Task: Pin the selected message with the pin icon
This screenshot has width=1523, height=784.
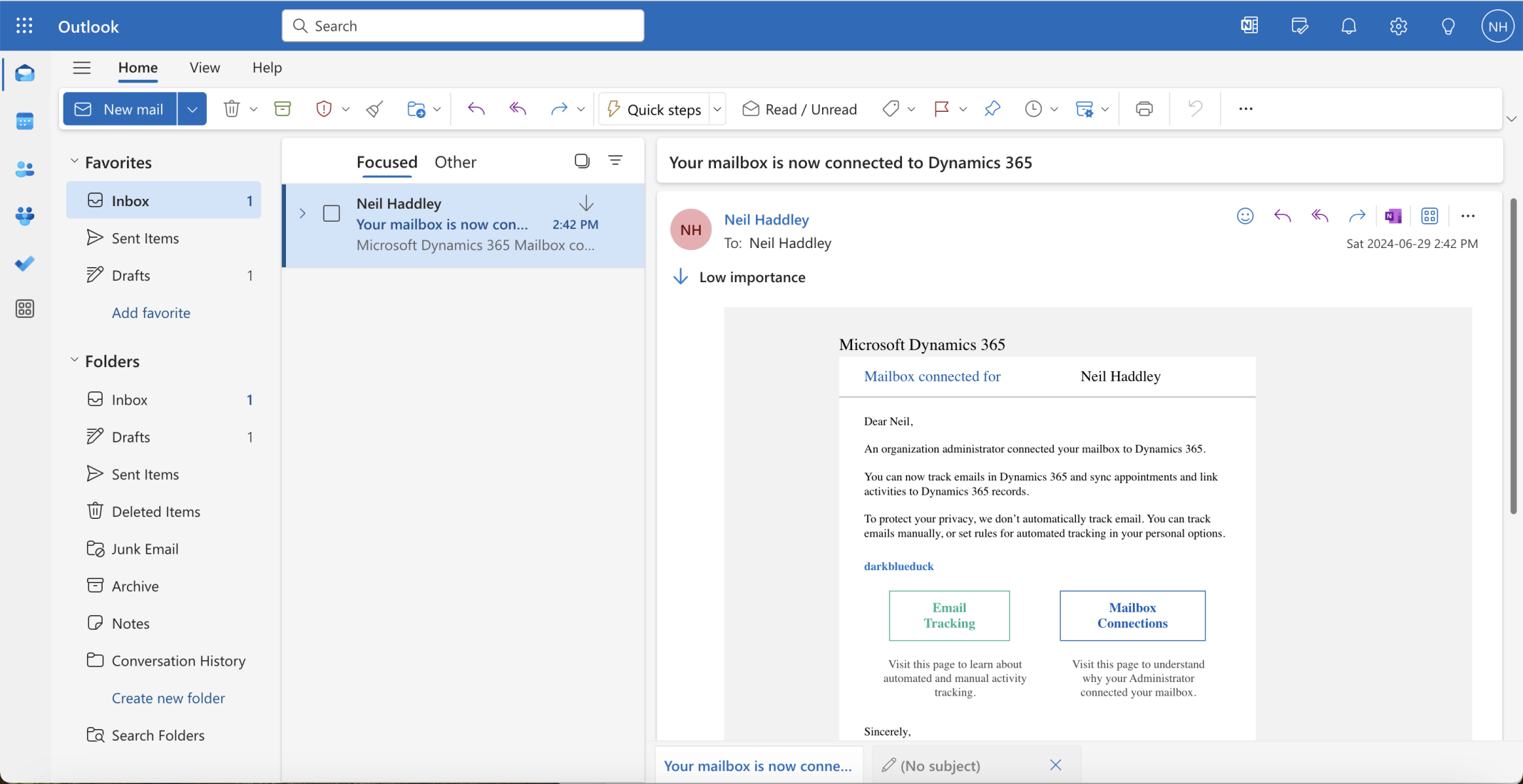Action: [x=992, y=109]
